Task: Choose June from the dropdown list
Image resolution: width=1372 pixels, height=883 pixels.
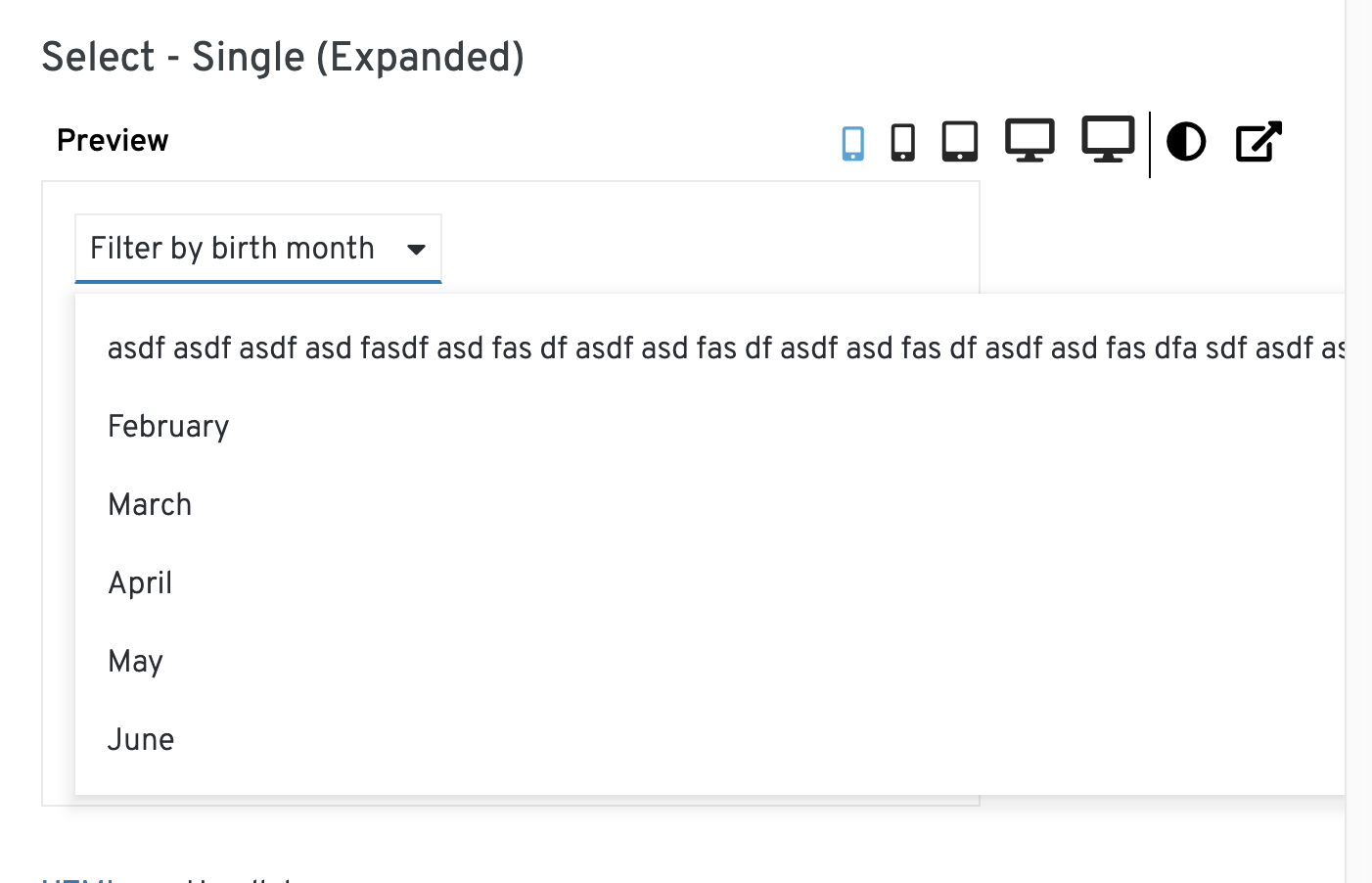Action: [140, 739]
